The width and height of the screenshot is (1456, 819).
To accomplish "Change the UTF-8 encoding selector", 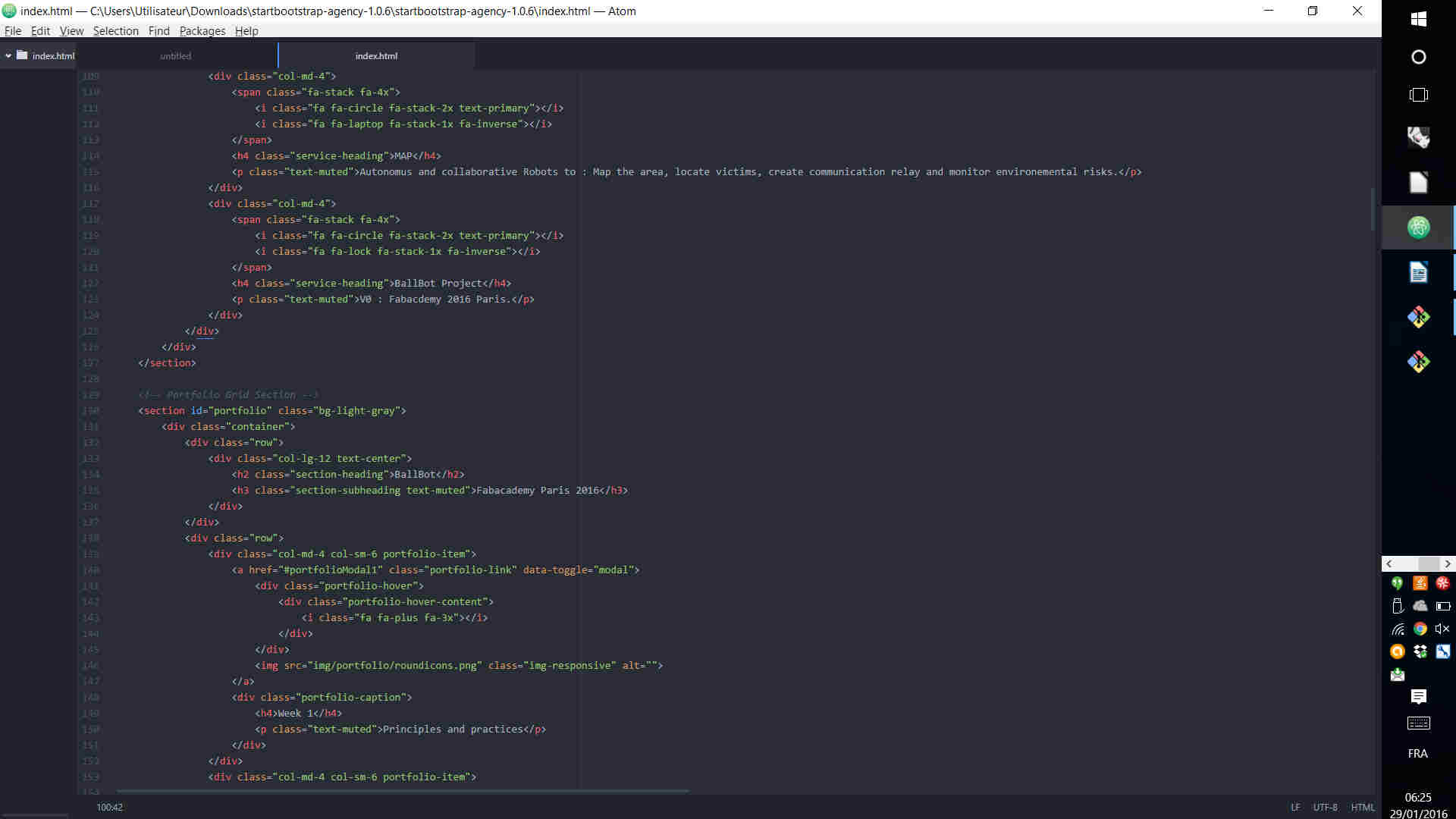I will 1325,807.
